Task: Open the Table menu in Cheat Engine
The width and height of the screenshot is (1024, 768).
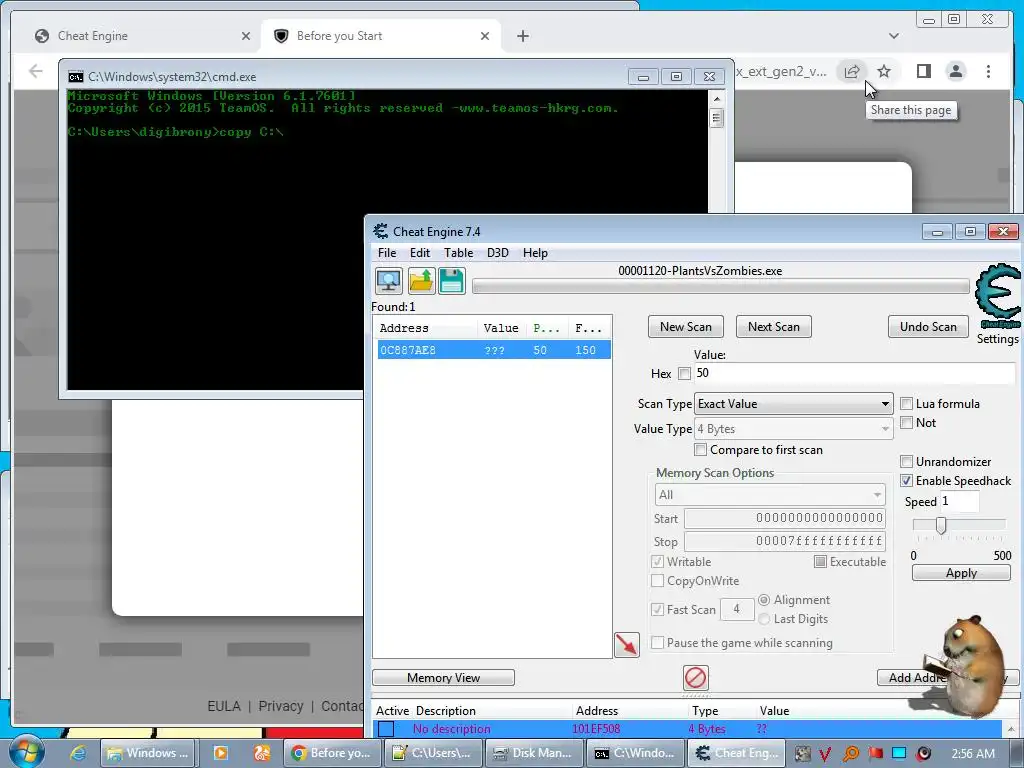Action: tap(458, 253)
